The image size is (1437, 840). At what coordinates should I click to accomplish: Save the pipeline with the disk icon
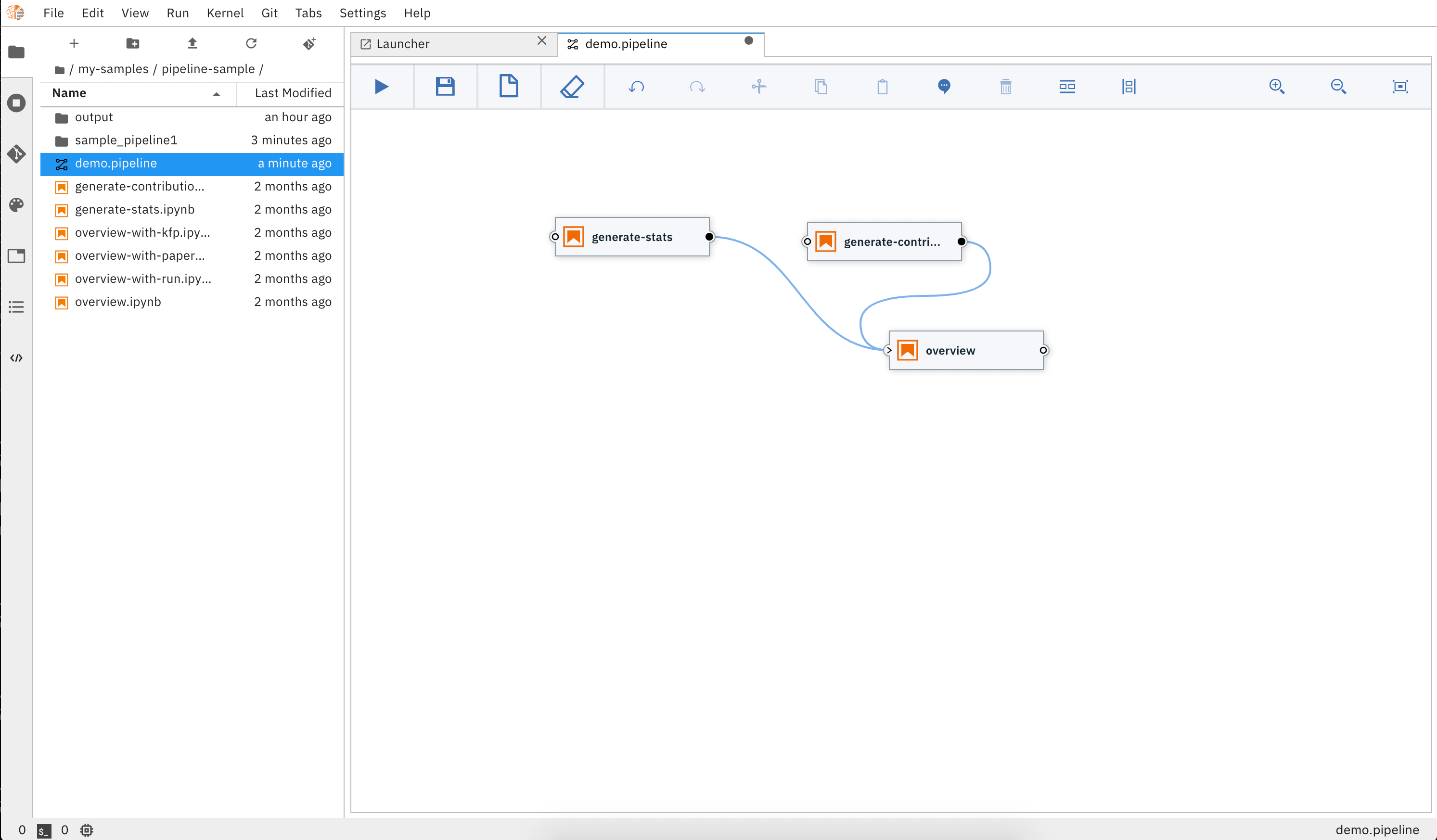(x=445, y=87)
